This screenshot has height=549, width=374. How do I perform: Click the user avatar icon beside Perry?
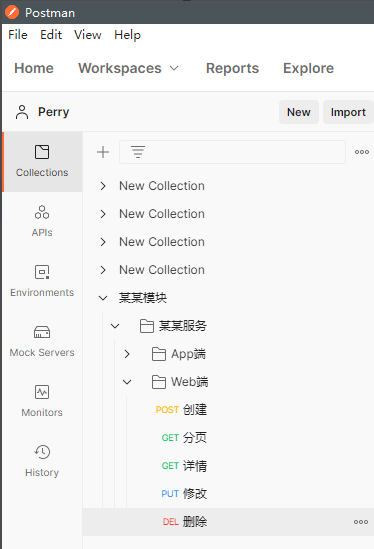click(22, 112)
